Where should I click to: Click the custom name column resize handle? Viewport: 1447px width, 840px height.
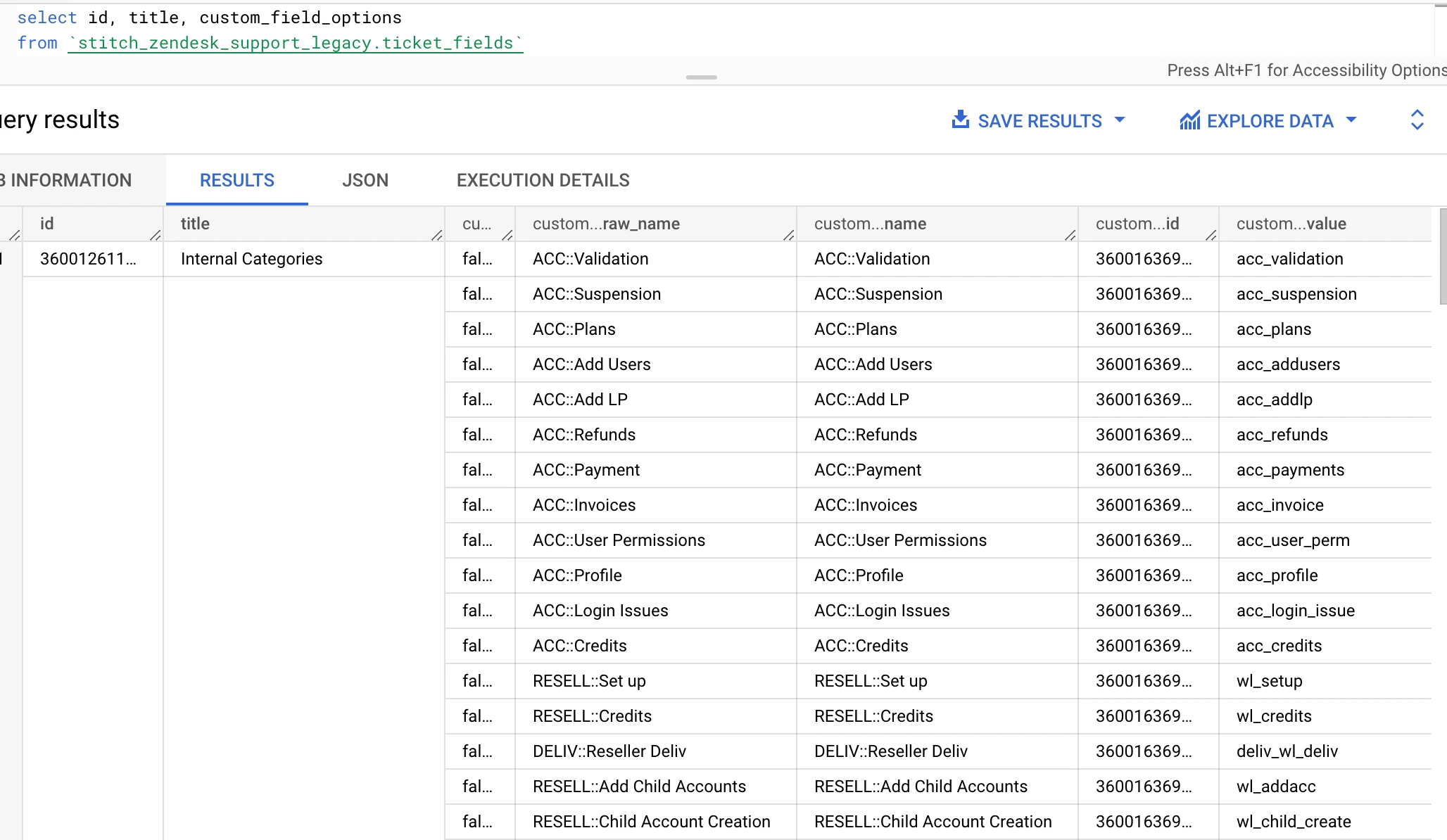(1070, 235)
